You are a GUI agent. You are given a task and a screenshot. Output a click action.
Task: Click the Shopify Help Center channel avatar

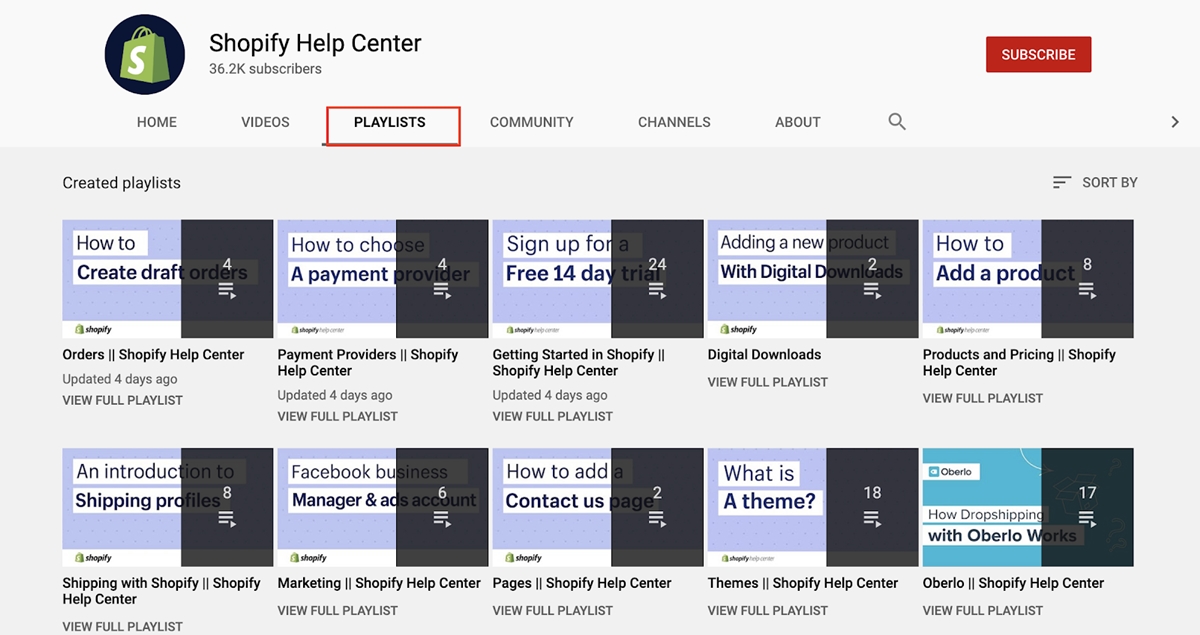click(x=145, y=55)
